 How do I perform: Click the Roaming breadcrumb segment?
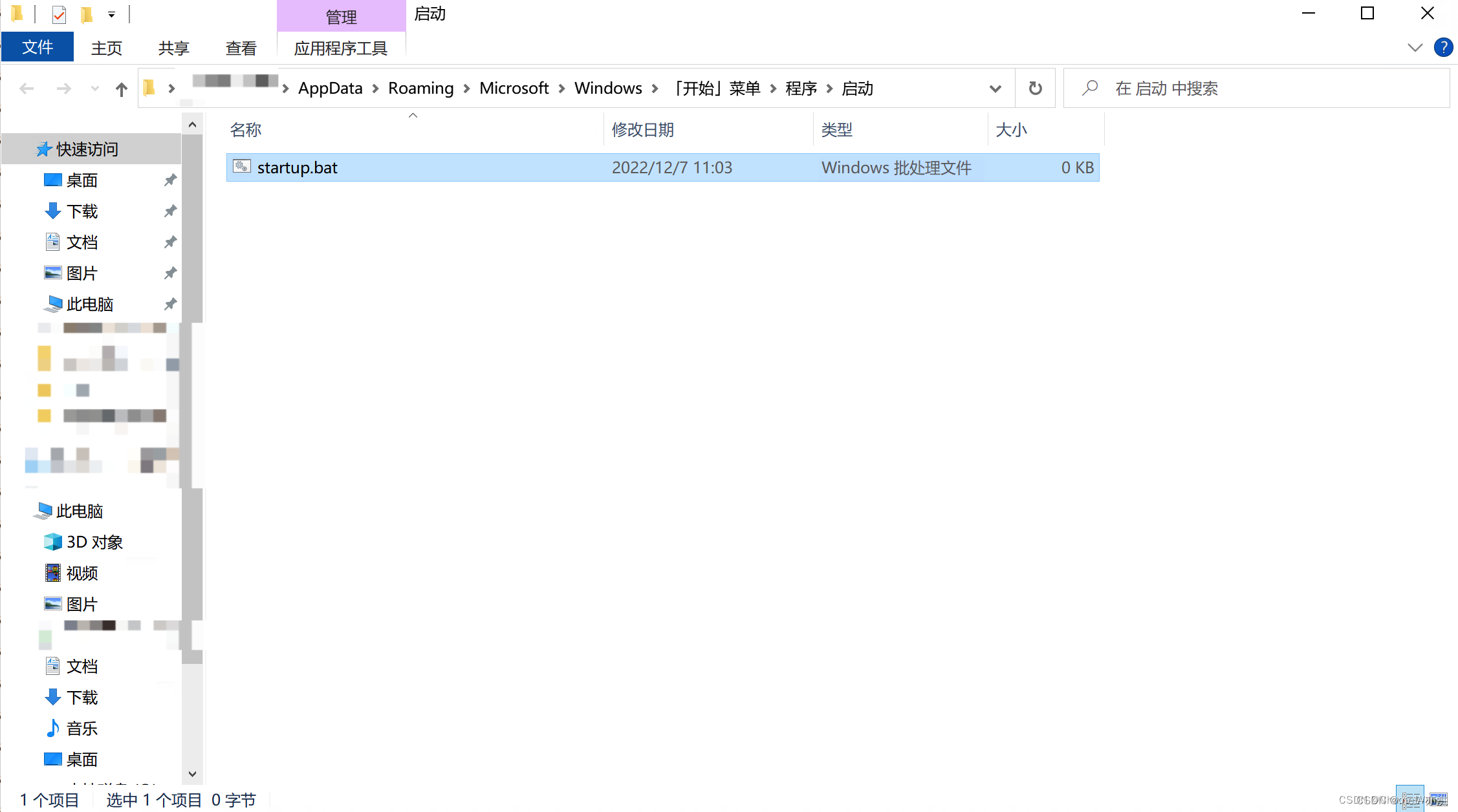[420, 88]
